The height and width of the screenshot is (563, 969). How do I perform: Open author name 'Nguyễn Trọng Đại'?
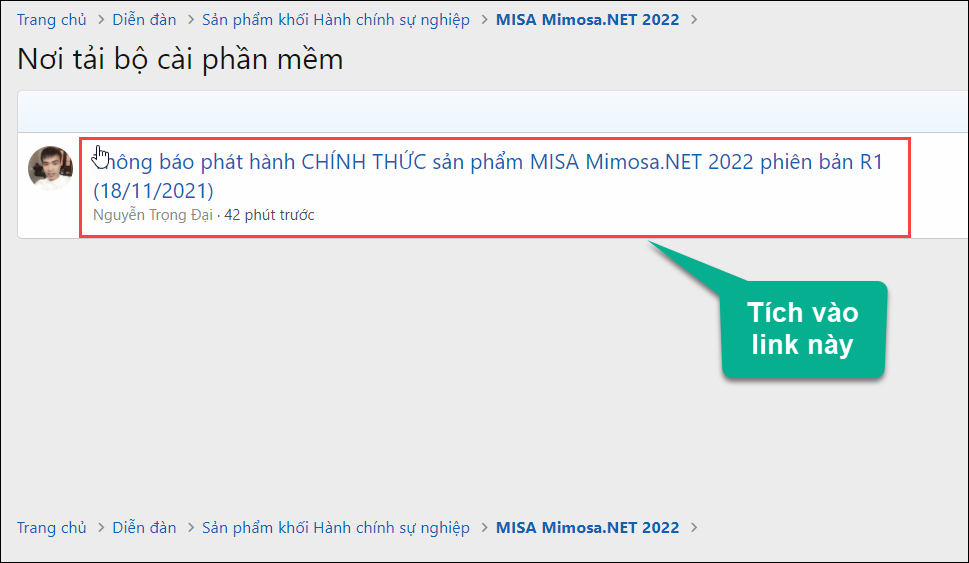coord(153,215)
